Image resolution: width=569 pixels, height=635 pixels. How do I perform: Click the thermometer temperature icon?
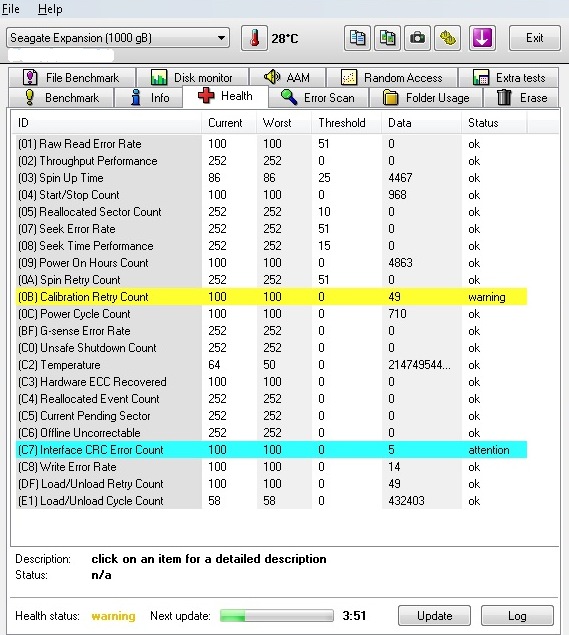coord(254,38)
